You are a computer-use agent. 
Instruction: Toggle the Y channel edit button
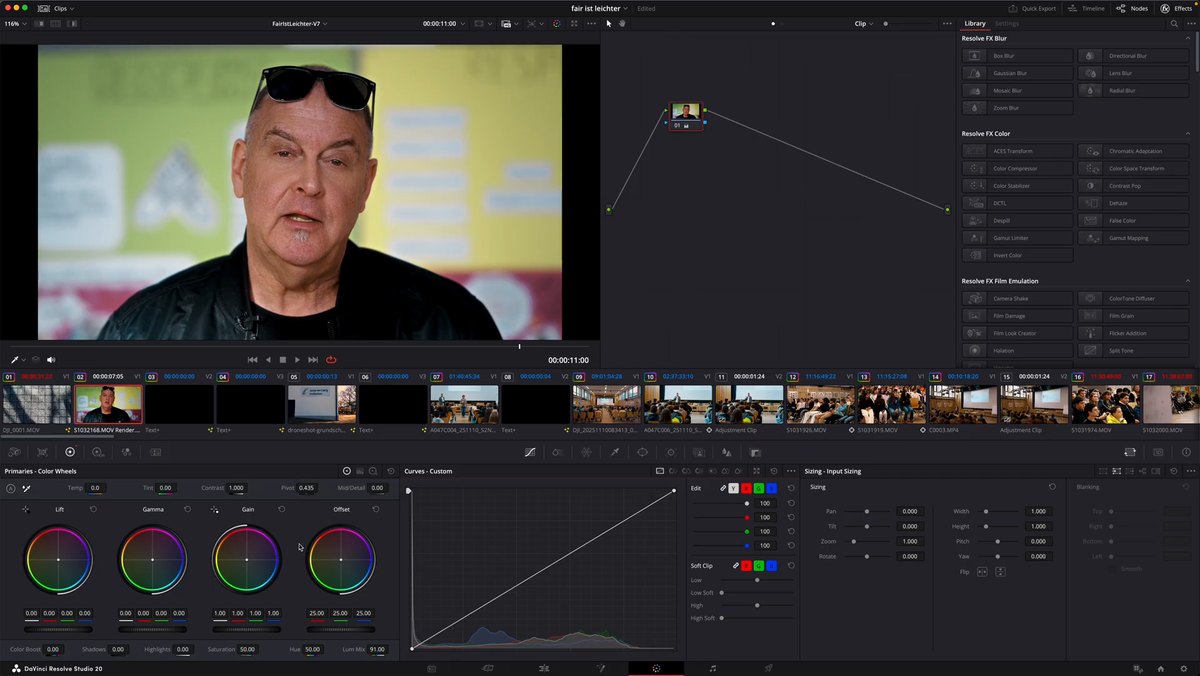click(x=733, y=488)
